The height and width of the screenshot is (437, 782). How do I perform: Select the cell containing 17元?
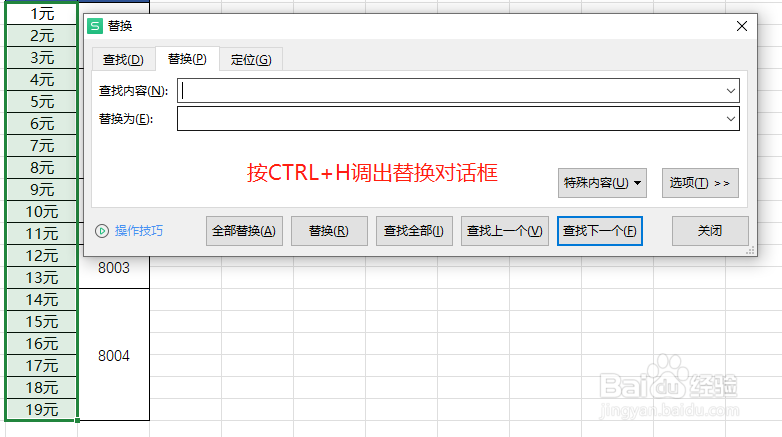(x=42, y=366)
